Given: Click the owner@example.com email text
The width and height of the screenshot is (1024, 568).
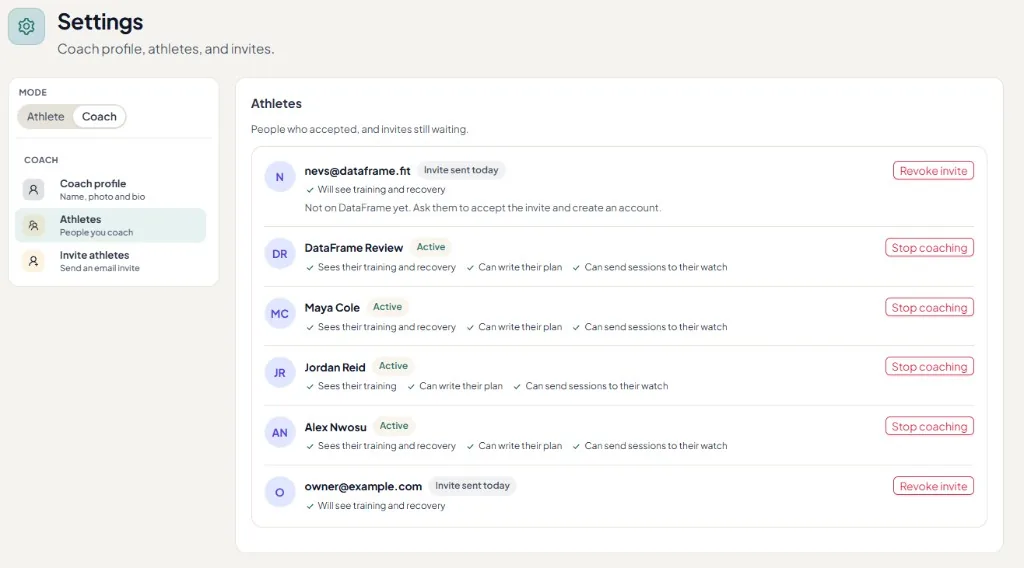Looking at the screenshot, I should [x=363, y=486].
